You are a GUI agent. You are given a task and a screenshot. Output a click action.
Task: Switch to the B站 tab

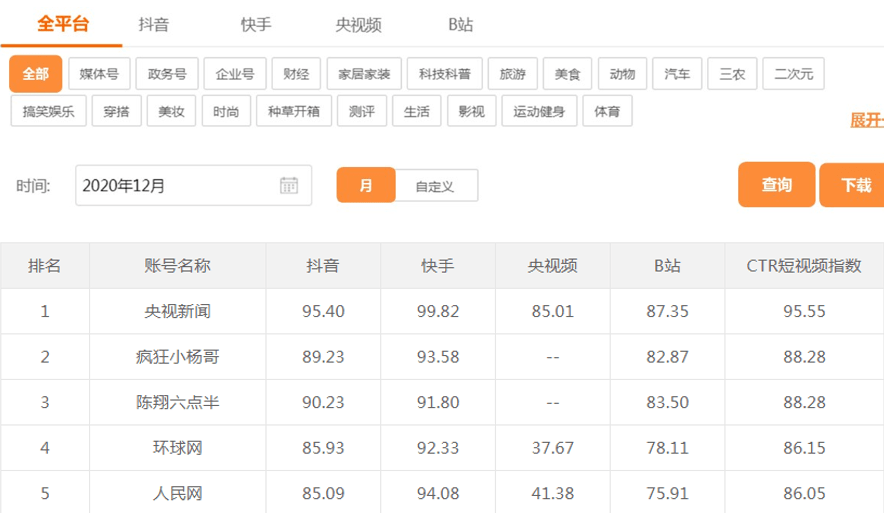click(461, 25)
